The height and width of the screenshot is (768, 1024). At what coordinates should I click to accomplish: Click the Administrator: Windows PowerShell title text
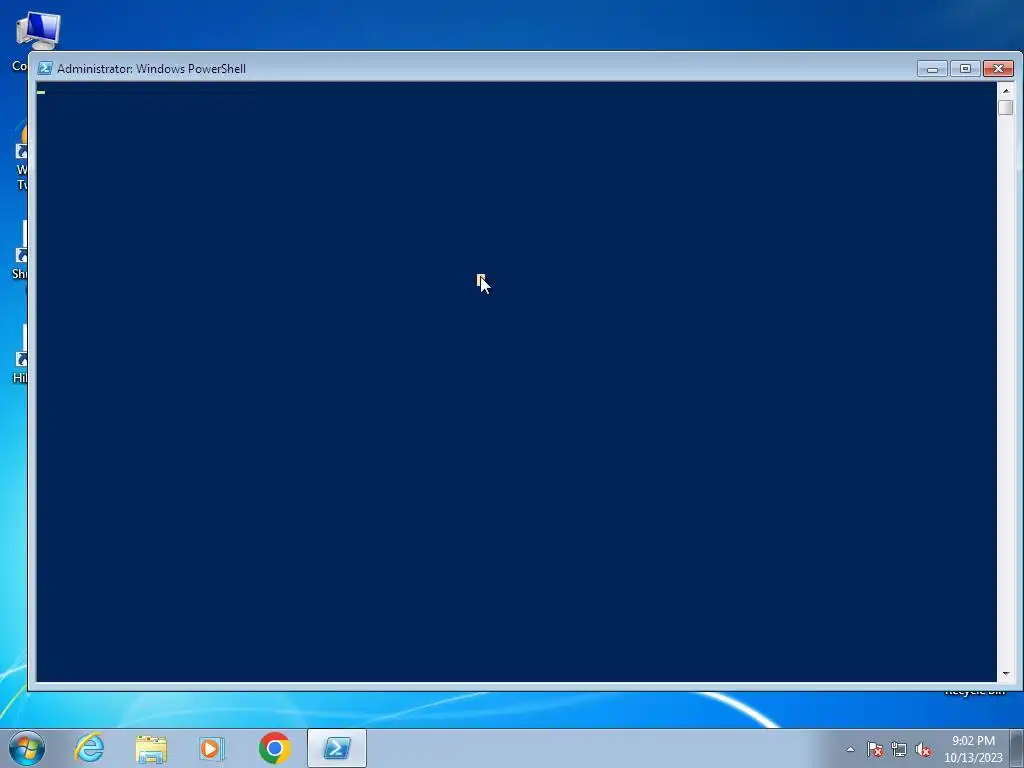tap(152, 69)
